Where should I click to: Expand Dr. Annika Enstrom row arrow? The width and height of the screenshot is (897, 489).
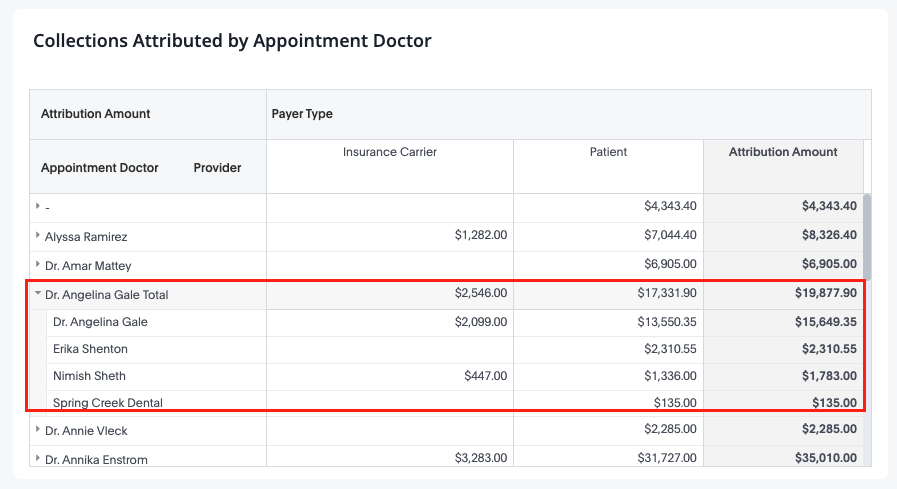point(38,458)
